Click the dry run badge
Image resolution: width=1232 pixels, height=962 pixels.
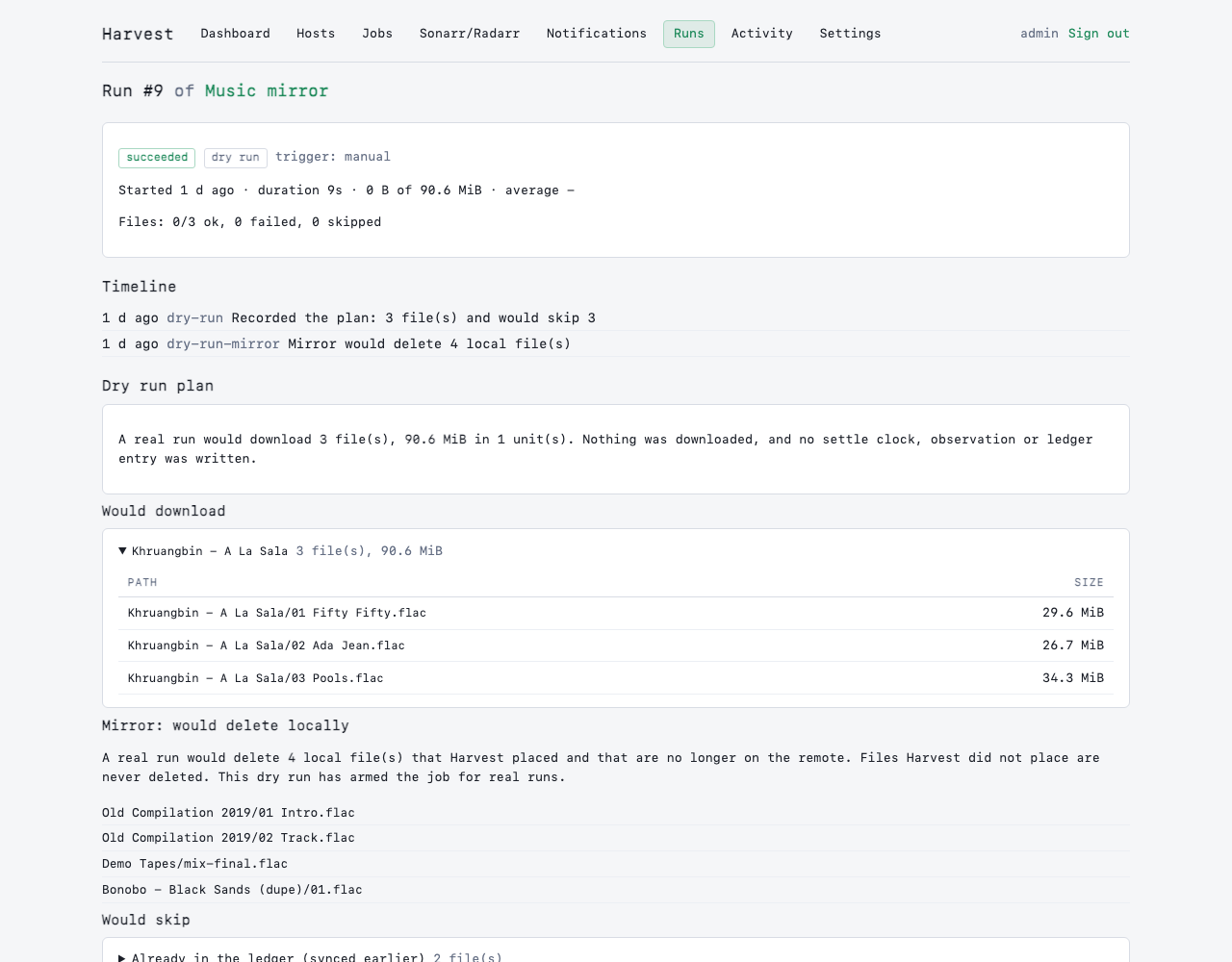(236, 158)
